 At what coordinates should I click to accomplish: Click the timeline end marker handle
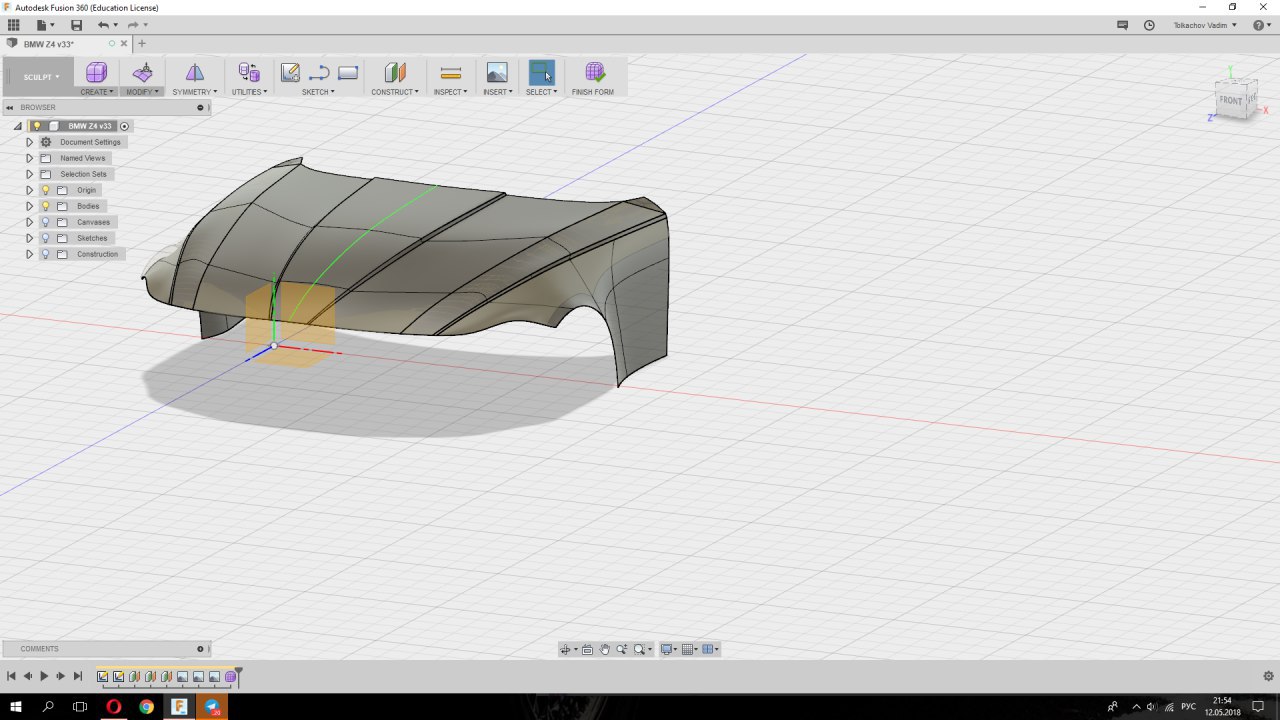tap(238, 676)
